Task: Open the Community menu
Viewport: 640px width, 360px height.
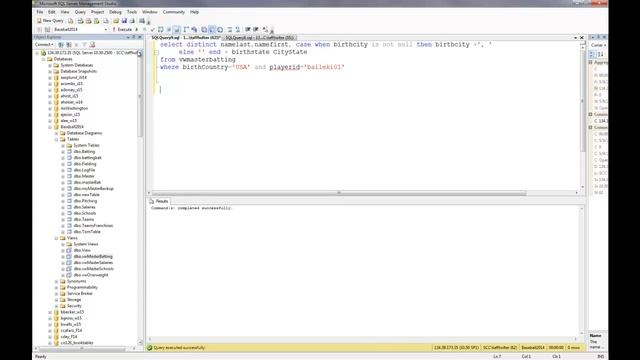Action: (x=173, y=12)
